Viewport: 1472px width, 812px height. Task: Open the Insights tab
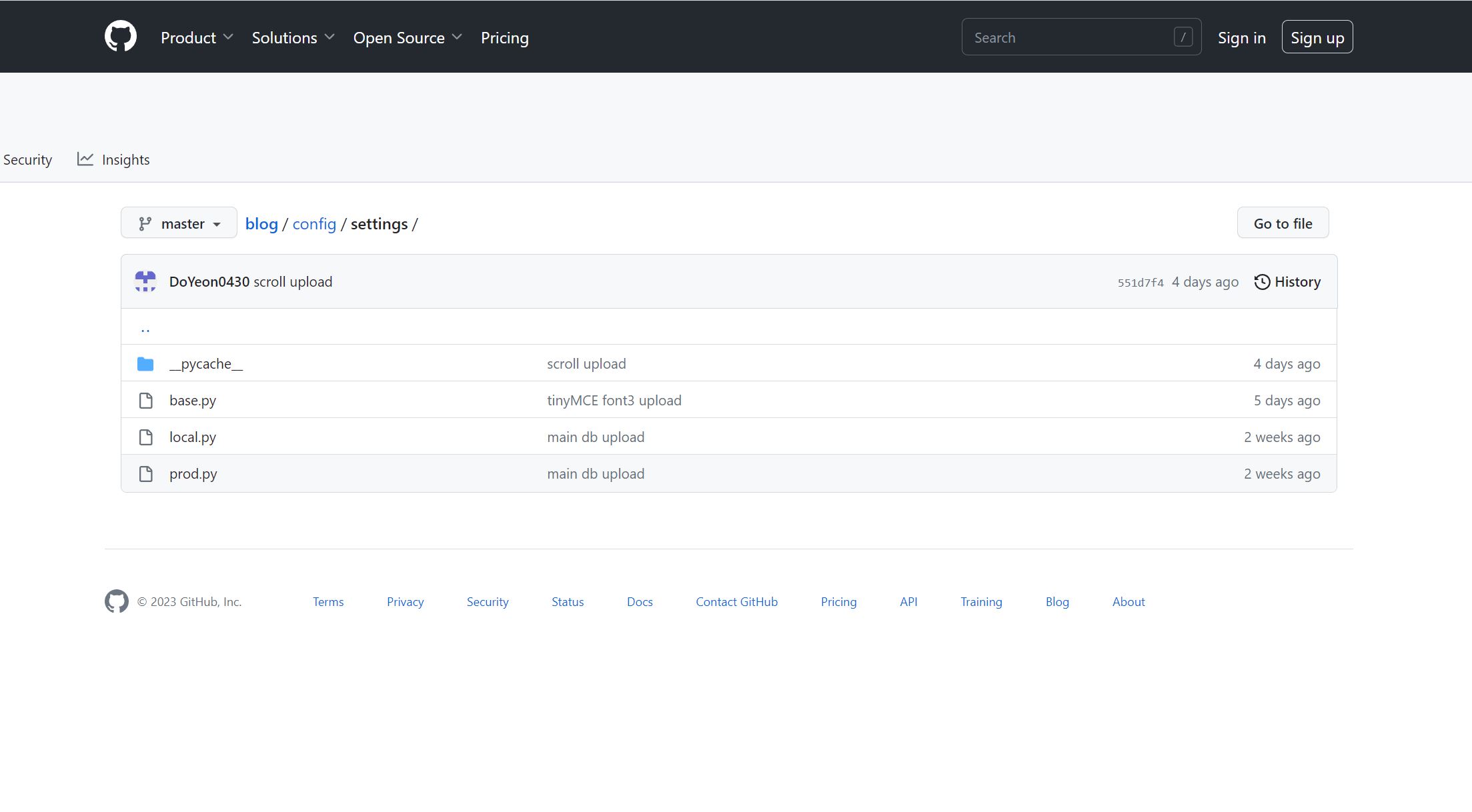click(x=113, y=159)
